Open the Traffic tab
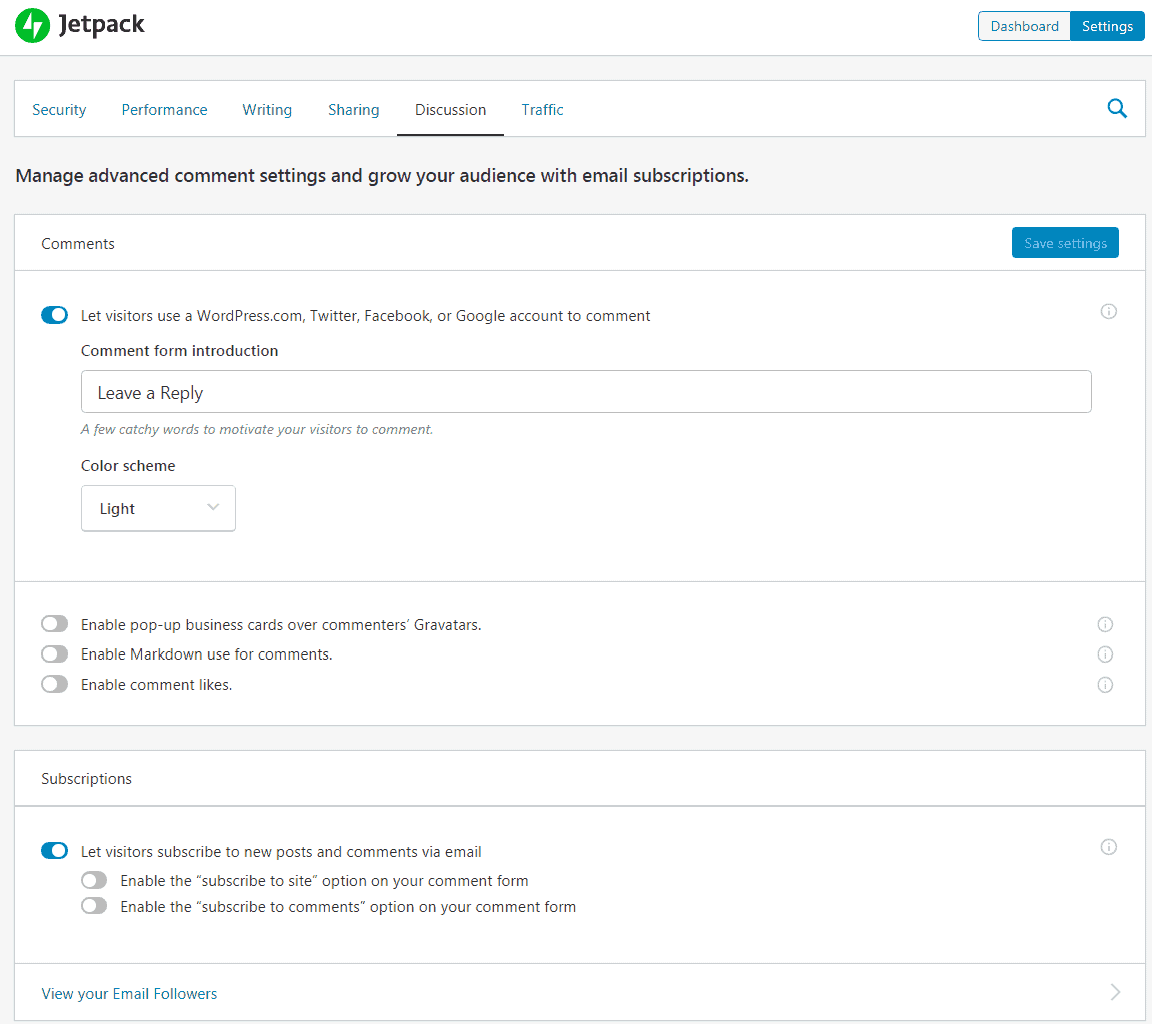The height and width of the screenshot is (1025, 1153). [x=542, y=110]
